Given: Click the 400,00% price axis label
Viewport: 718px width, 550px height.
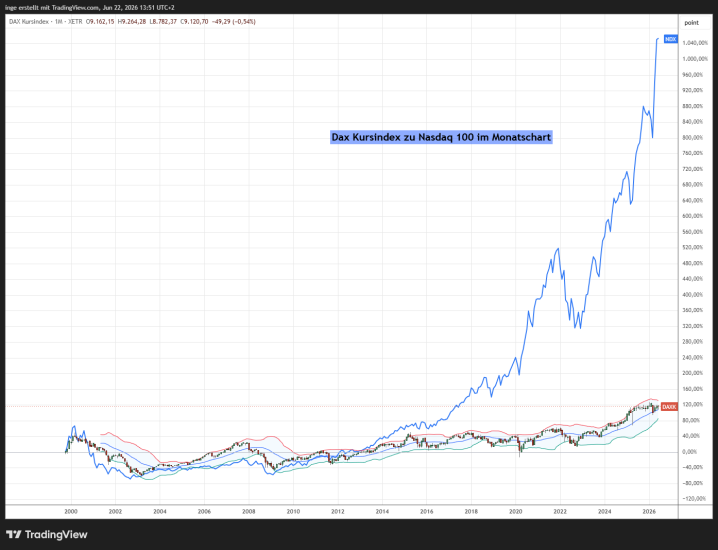Looking at the screenshot, I should [693, 294].
